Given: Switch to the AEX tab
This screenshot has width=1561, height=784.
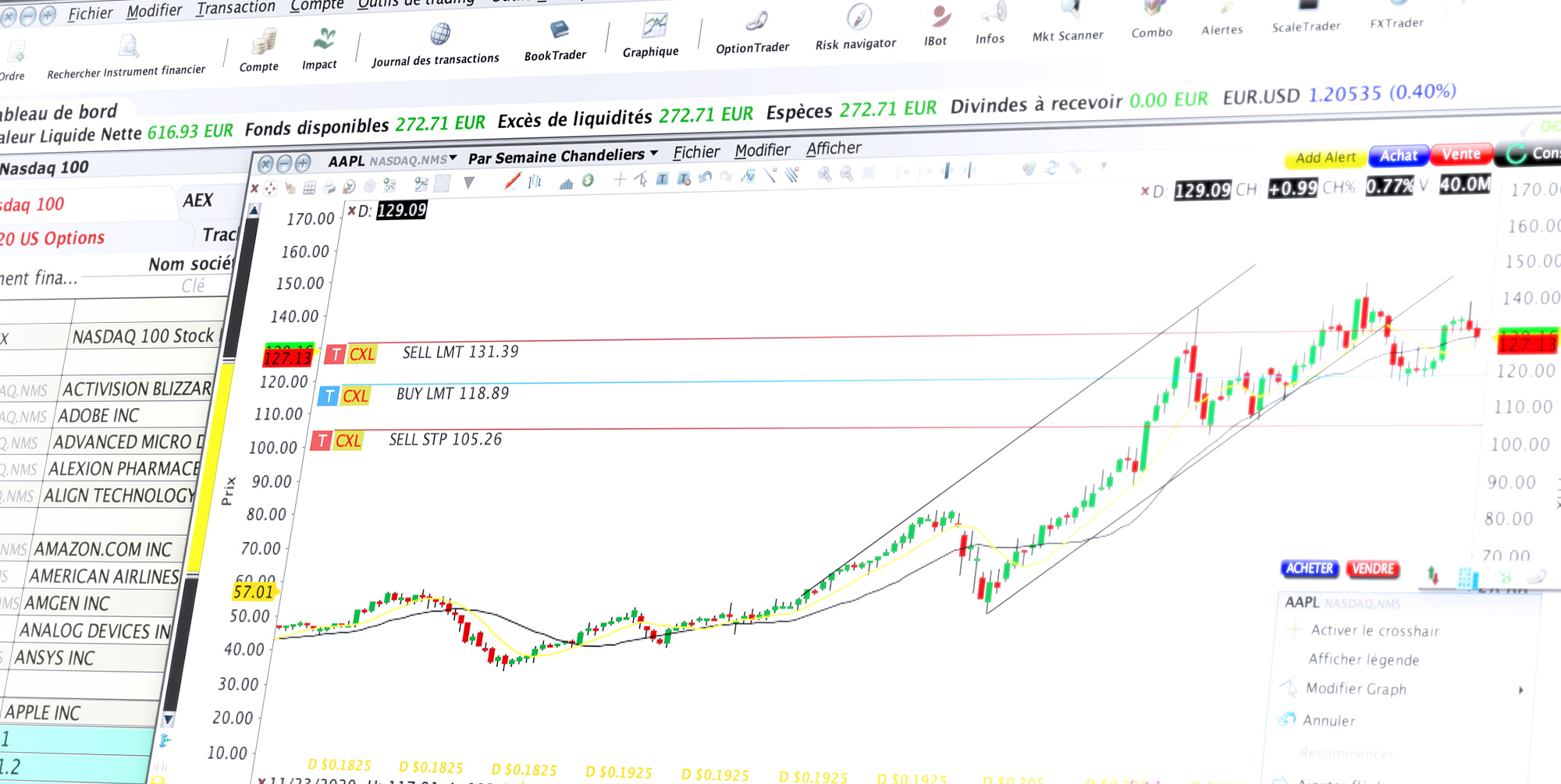Looking at the screenshot, I should click(x=197, y=201).
